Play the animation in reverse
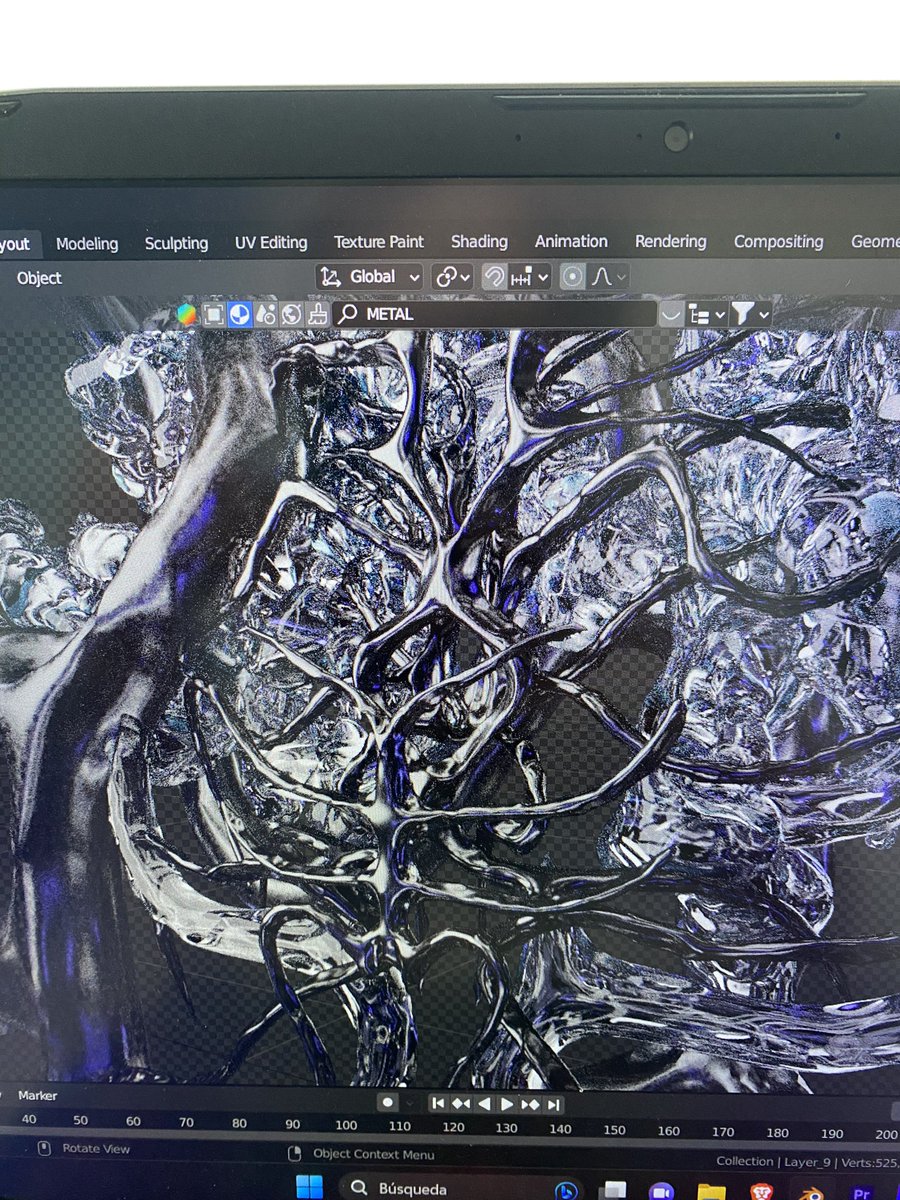 (x=484, y=1103)
